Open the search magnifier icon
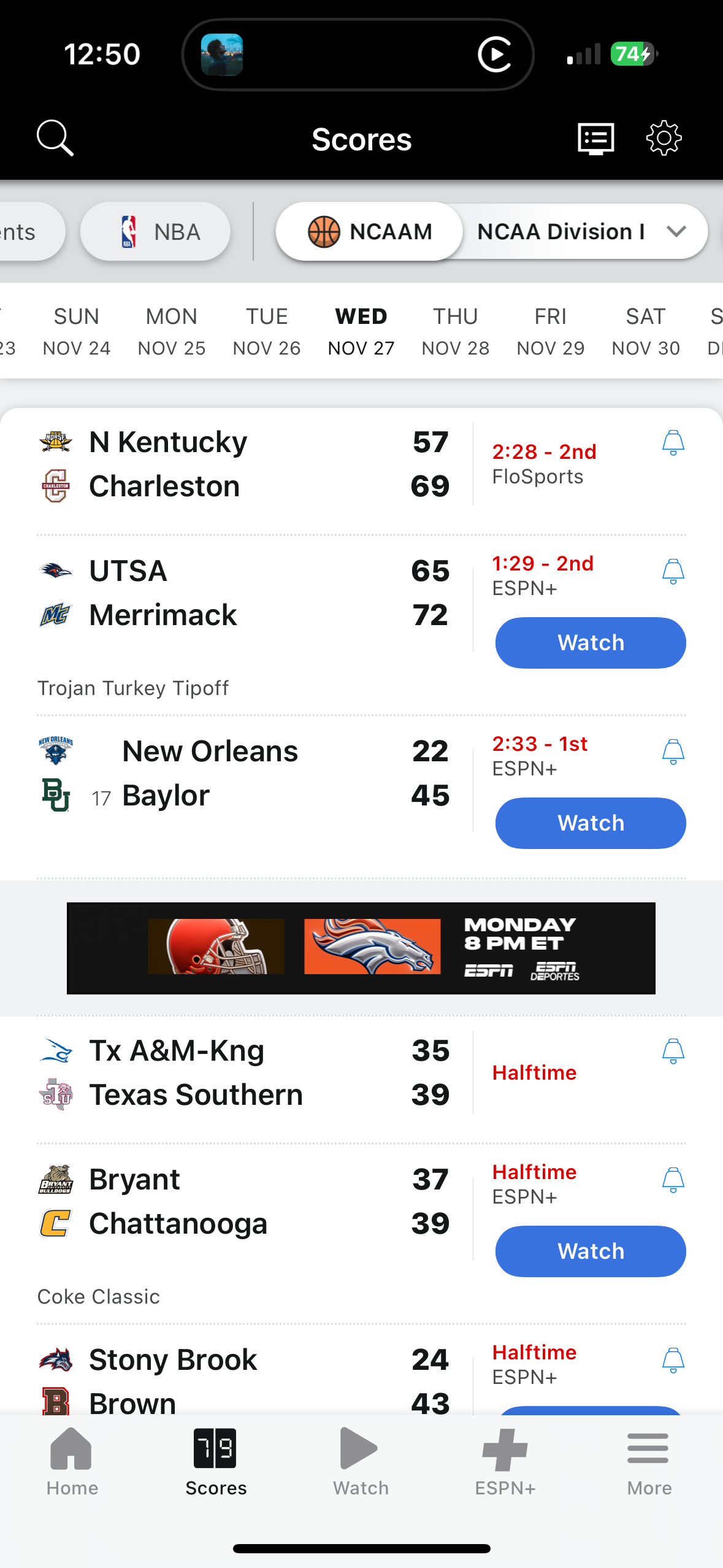The image size is (723, 1568). point(55,138)
